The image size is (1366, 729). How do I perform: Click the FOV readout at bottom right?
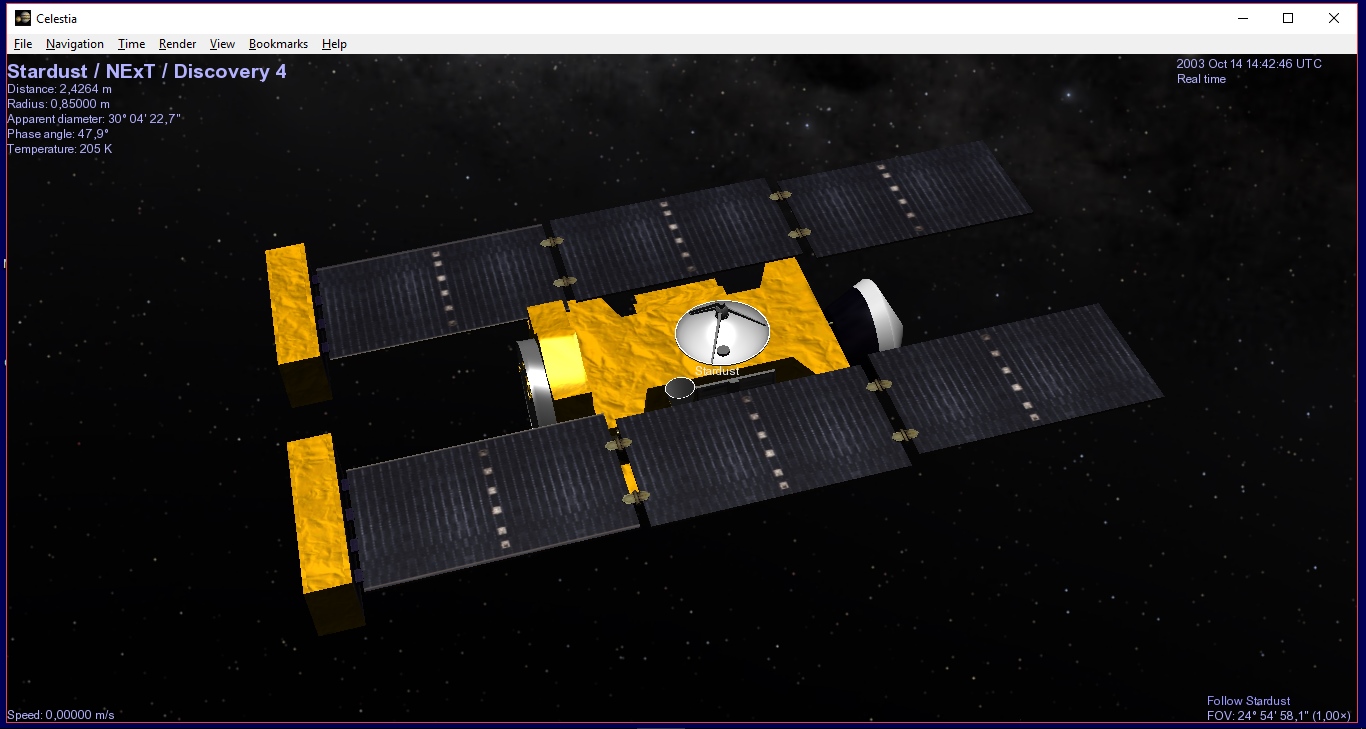1279,715
